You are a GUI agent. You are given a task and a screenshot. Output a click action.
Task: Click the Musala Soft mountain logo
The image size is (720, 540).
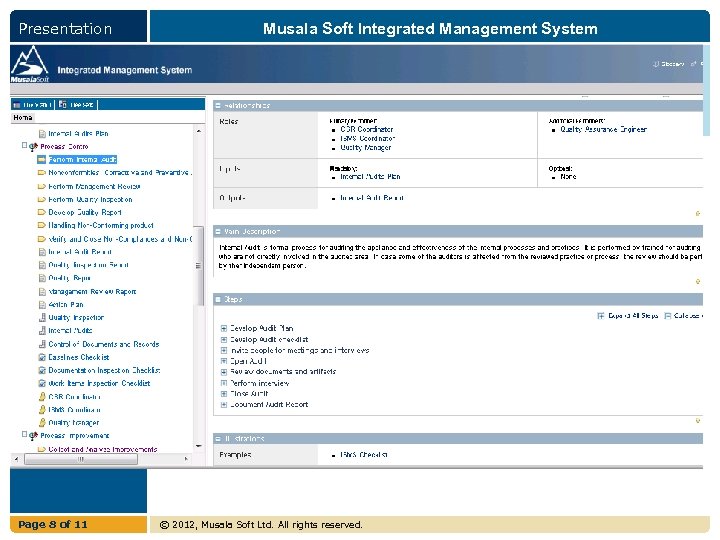click(x=30, y=64)
